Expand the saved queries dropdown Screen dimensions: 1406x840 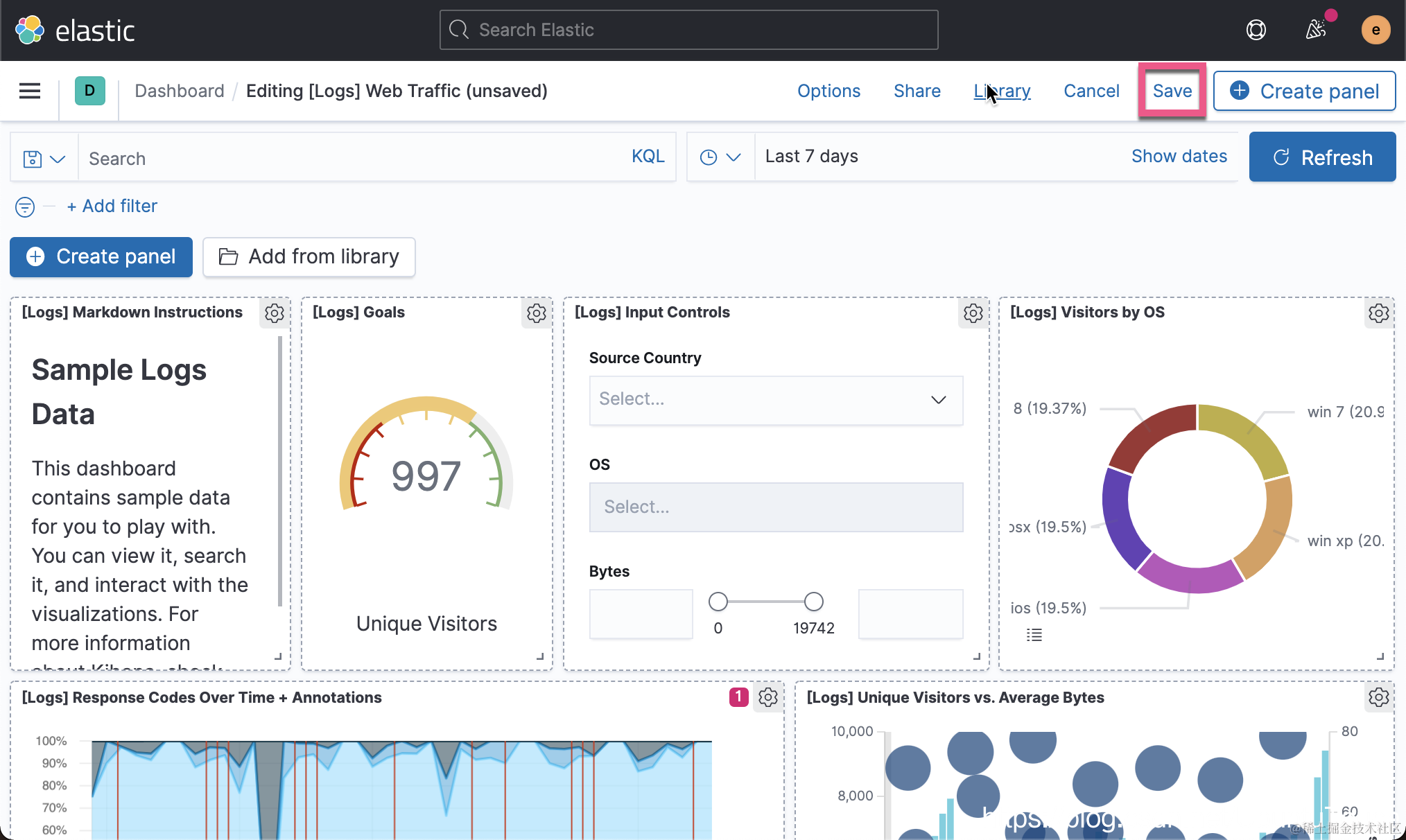[44, 159]
